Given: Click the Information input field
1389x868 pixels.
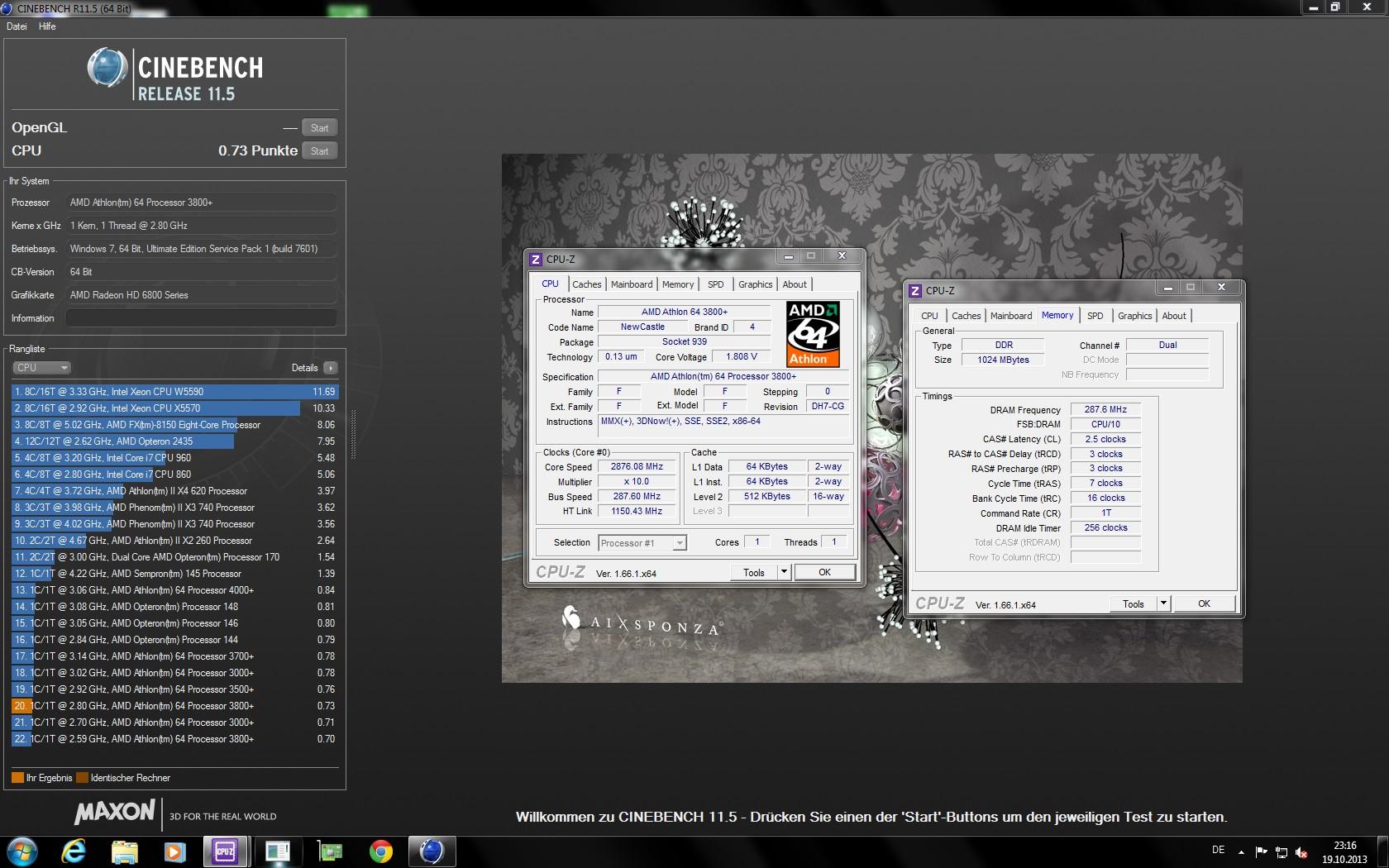Looking at the screenshot, I should [202, 318].
